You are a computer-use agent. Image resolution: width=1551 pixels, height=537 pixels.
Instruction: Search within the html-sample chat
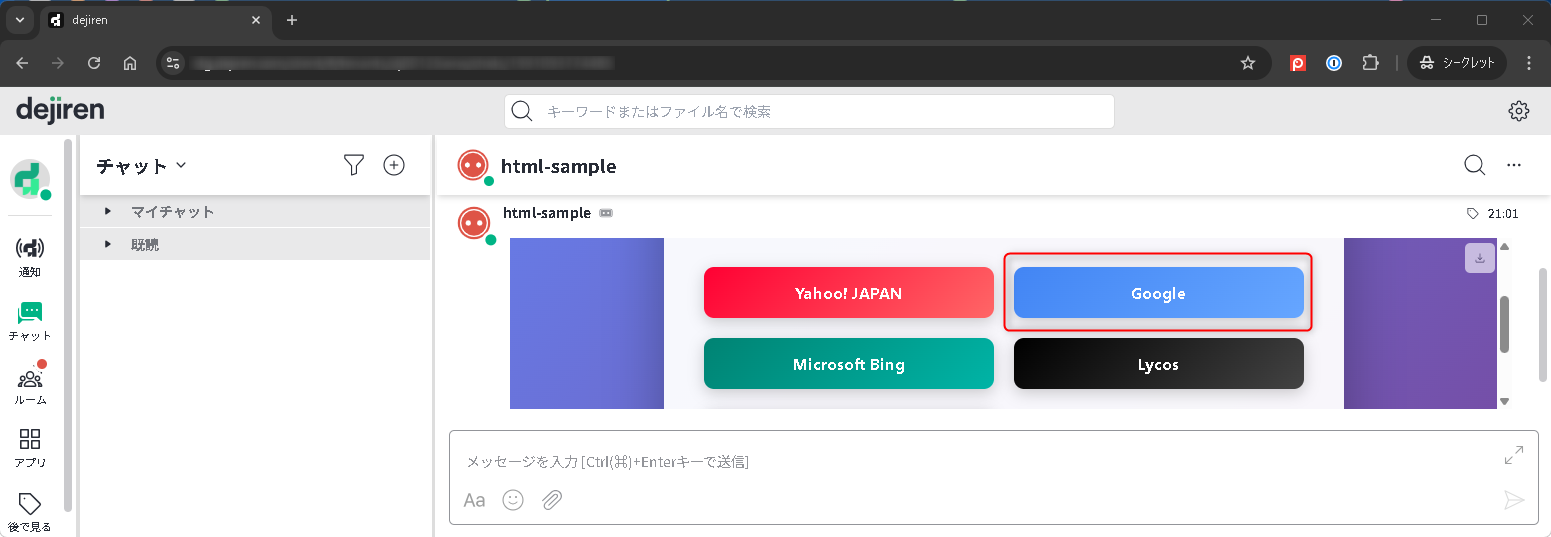coord(1474,165)
